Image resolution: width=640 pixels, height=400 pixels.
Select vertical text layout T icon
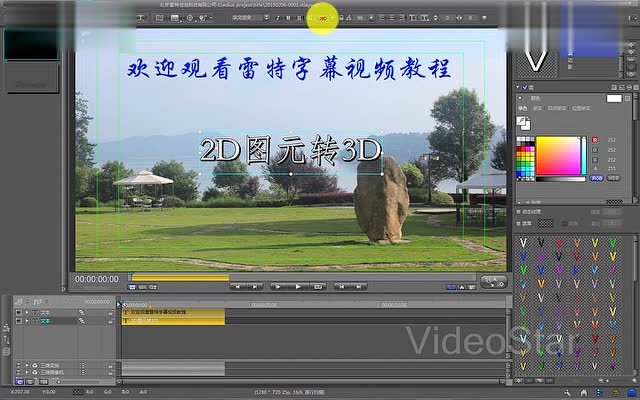point(424,18)
